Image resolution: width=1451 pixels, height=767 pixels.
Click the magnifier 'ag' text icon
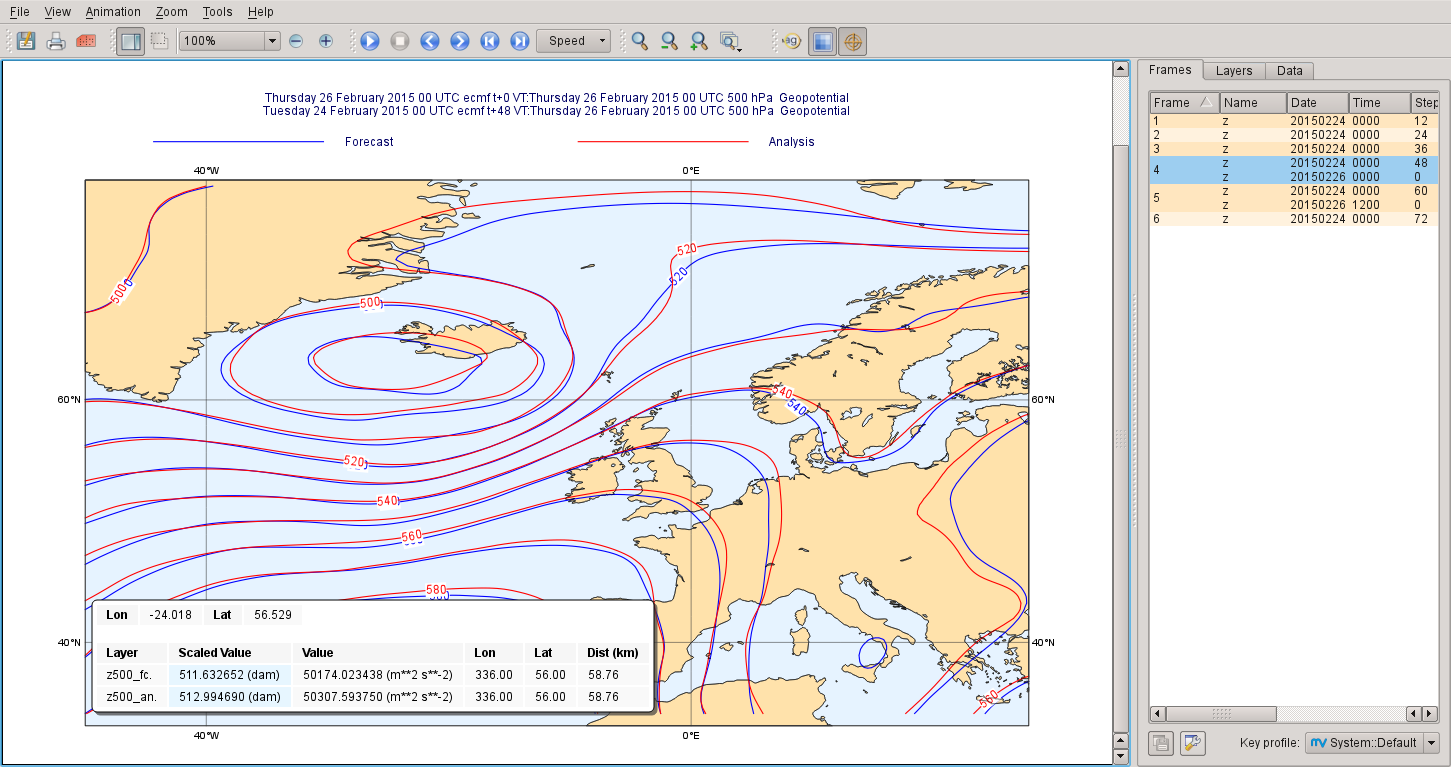(791, 41)
